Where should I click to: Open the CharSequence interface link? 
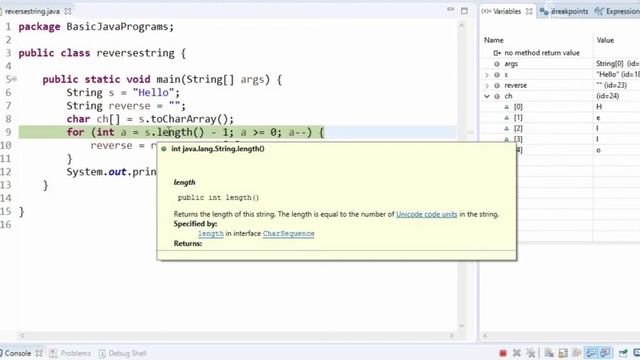289,233
